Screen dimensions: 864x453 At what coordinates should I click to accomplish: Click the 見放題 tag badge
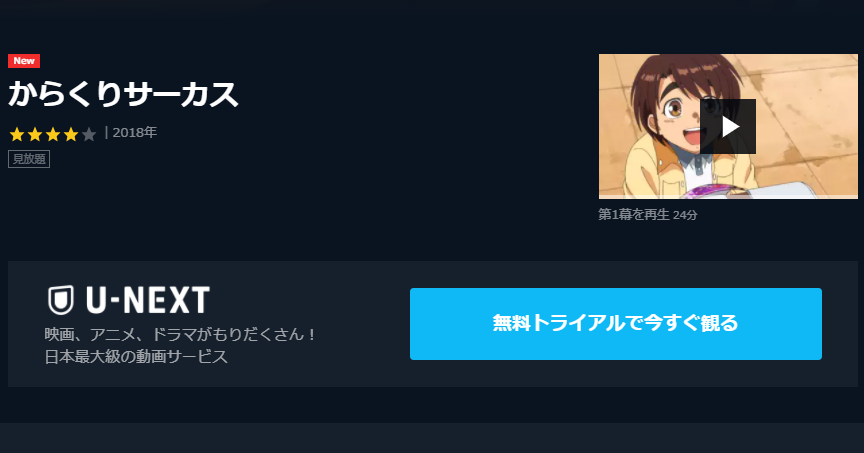tap(29, 159)
